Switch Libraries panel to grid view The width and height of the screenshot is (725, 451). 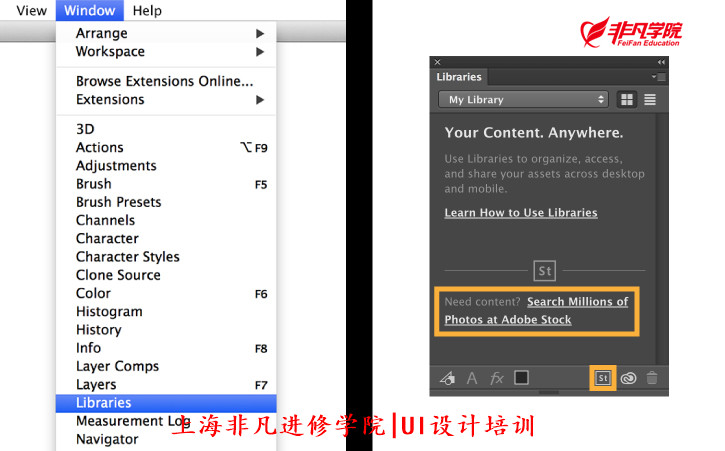[x=627, y=99]
